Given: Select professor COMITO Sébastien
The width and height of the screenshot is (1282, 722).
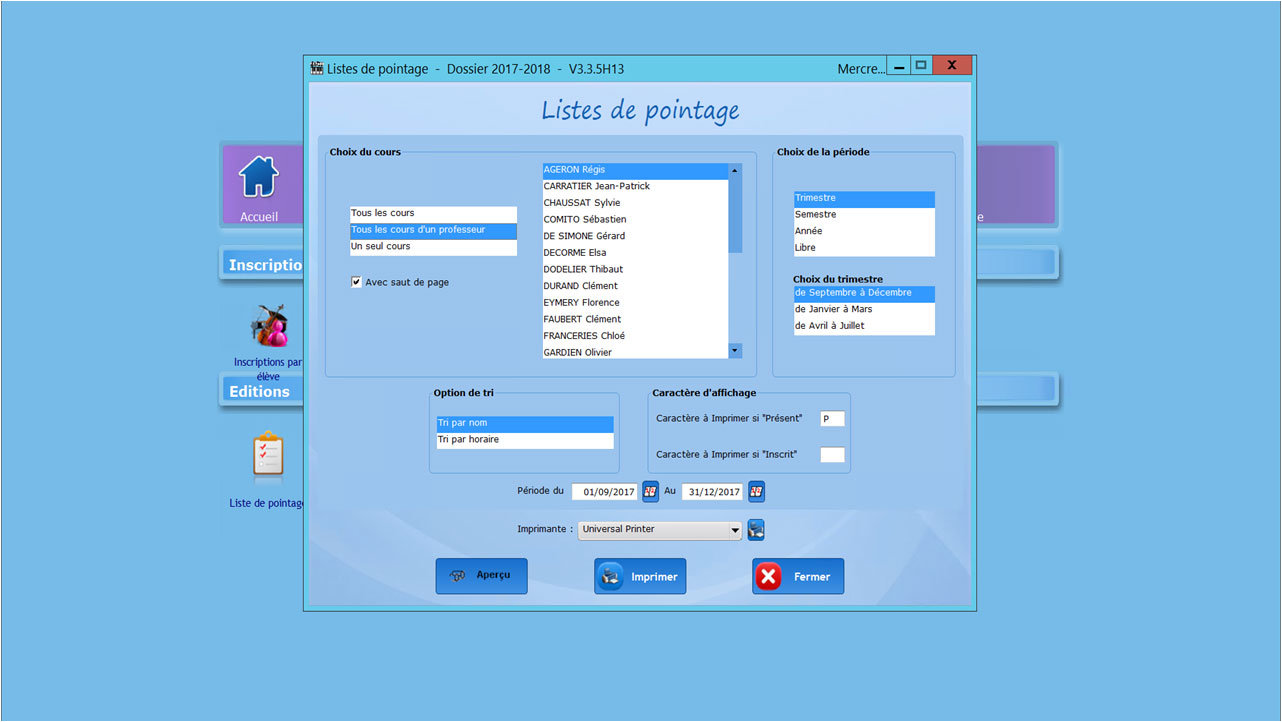Looking at the screenshot, I should click(x=635, y=220).
